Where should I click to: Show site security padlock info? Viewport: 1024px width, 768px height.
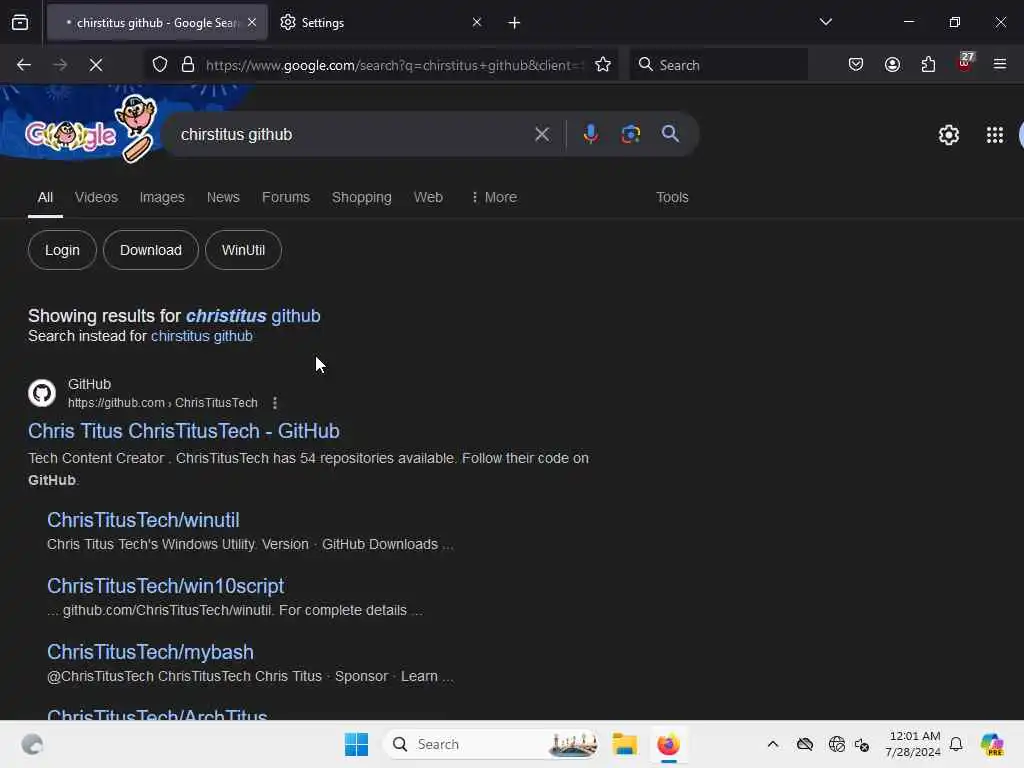[188, 65]
